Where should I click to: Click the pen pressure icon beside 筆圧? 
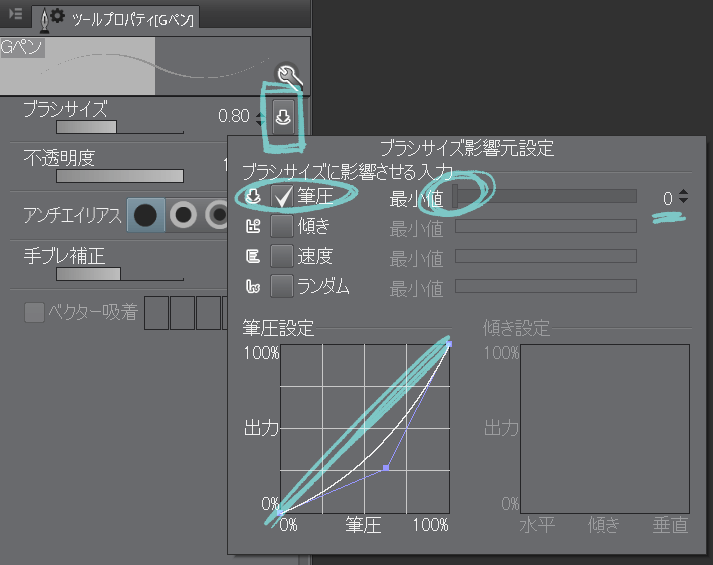(x=253, y=198)
